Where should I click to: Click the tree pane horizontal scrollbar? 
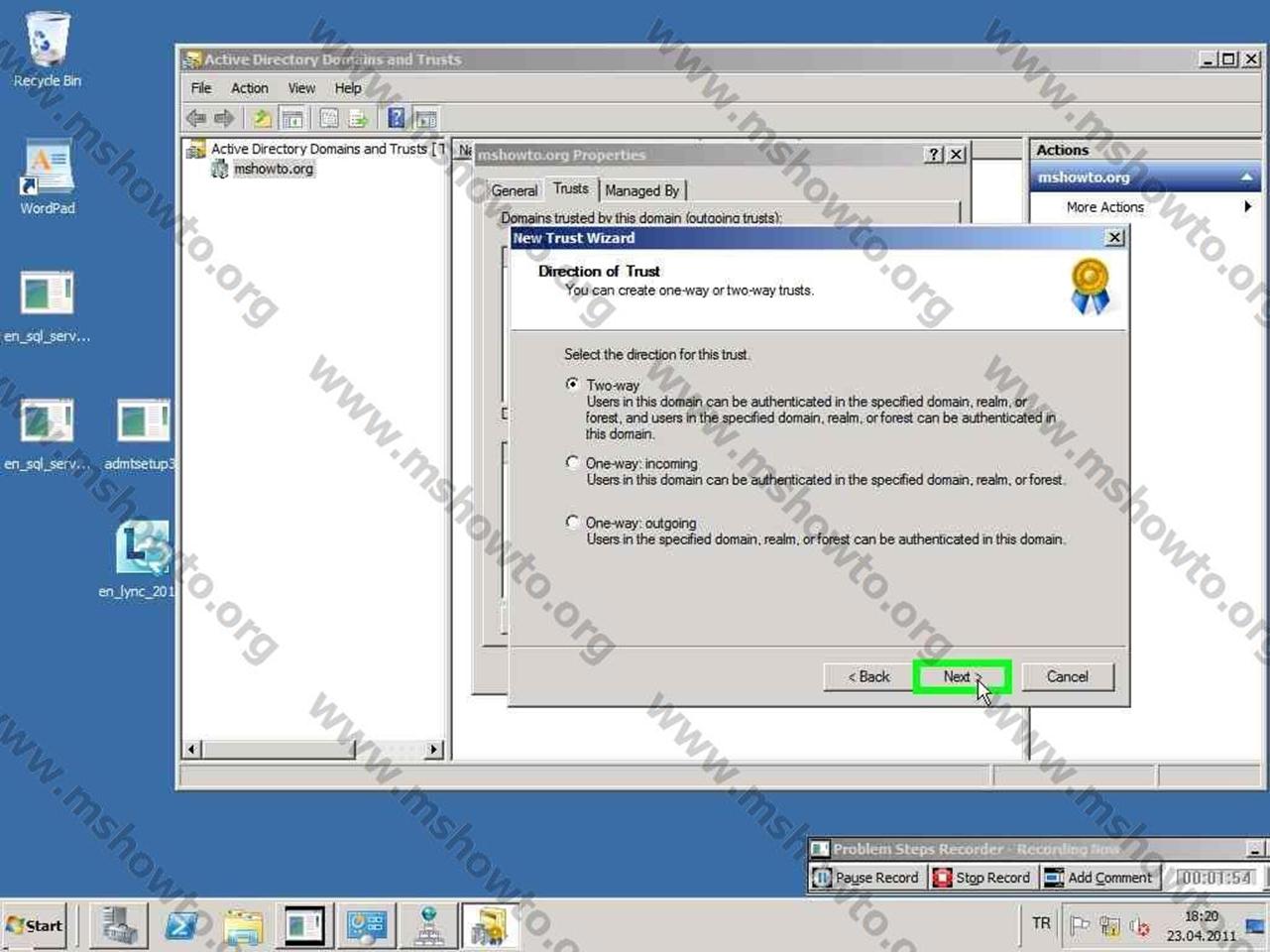tap(279, 750)
